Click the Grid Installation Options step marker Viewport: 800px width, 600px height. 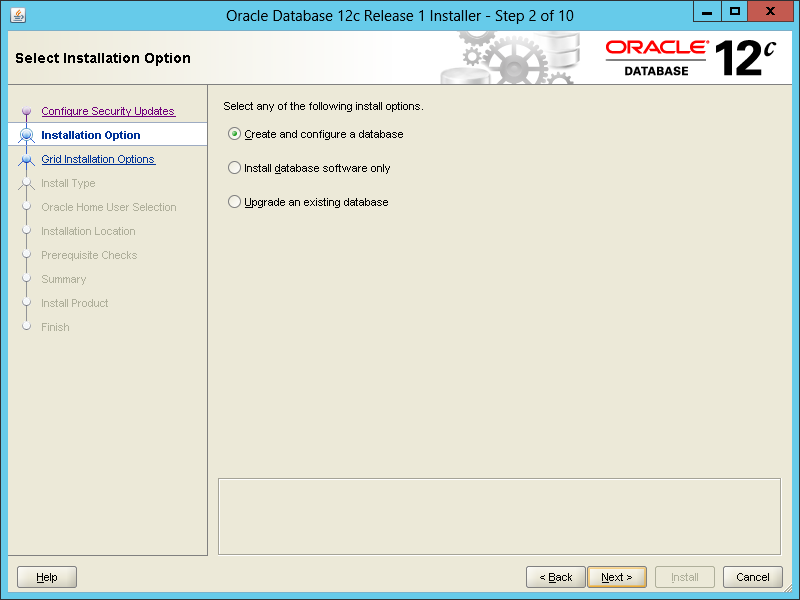[x=27, y=159]
